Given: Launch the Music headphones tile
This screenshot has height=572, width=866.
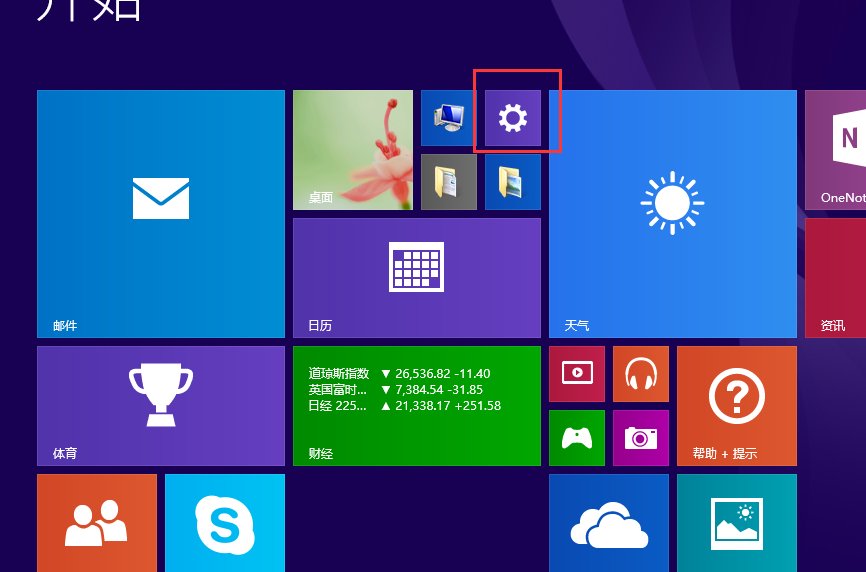Looking at the screenshot, I should 640,374.
